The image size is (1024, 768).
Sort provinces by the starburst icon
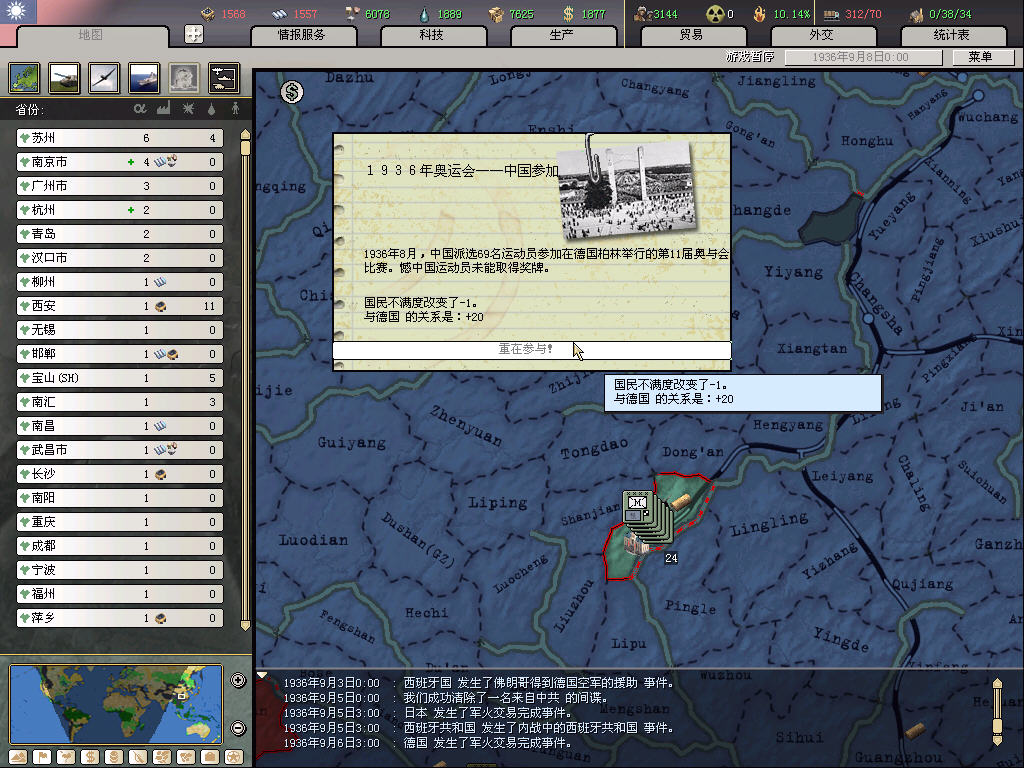188,108
